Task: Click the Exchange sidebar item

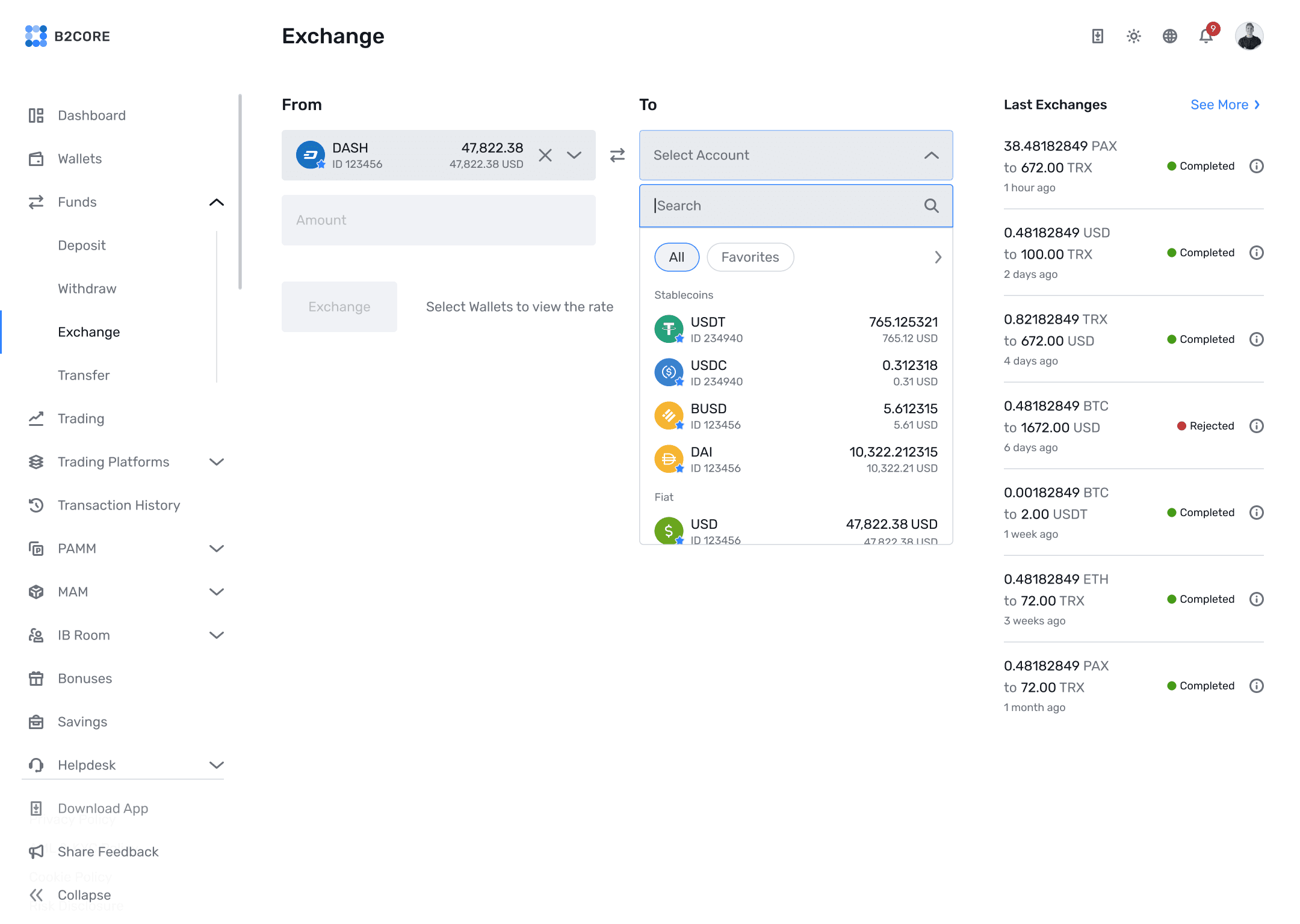Action: tap(89, 332)
